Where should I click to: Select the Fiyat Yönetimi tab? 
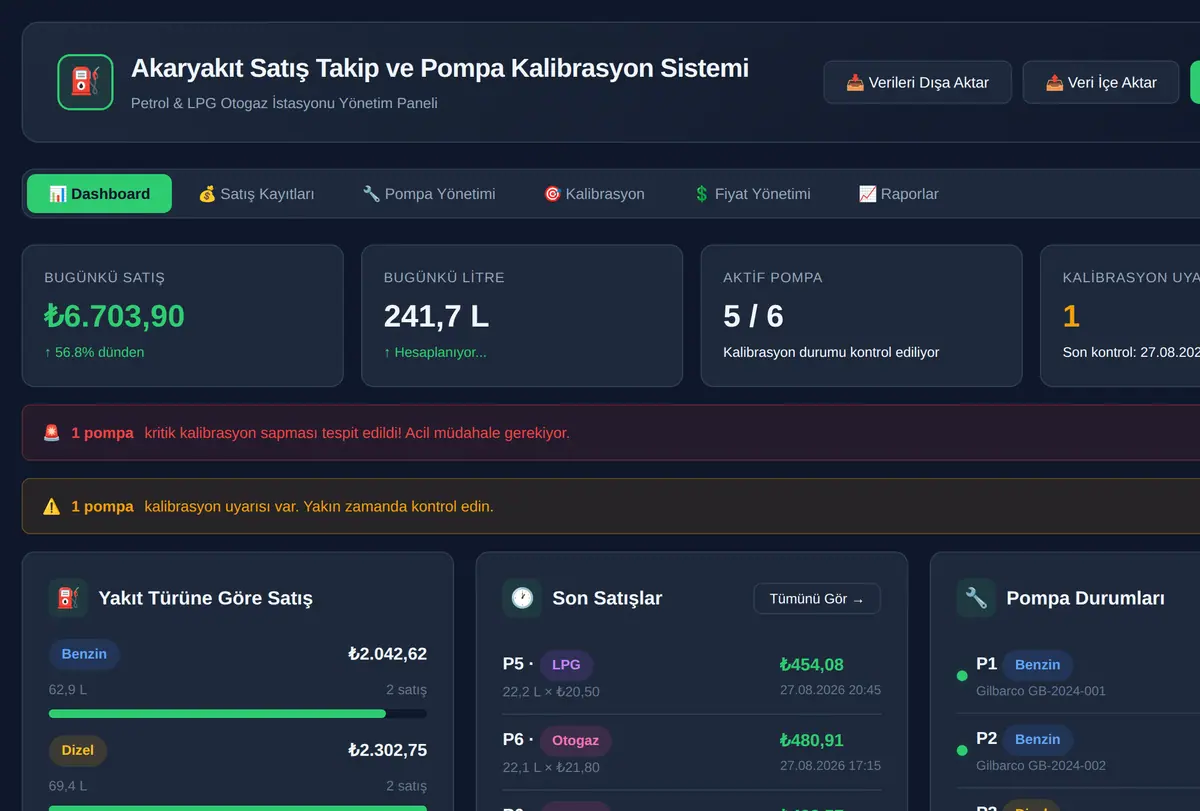(752, 194)
